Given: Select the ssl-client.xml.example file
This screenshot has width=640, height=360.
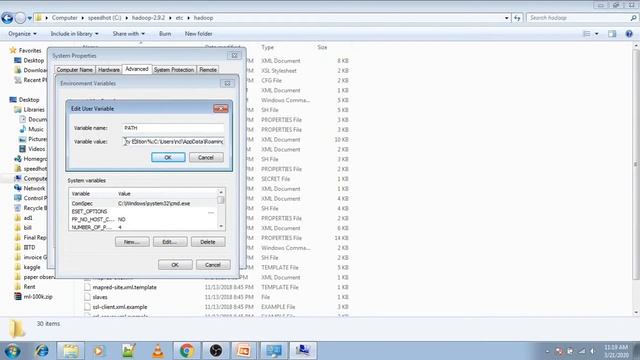Looking at the screenshot, I should pyautogui.click(x=120, y=307).
